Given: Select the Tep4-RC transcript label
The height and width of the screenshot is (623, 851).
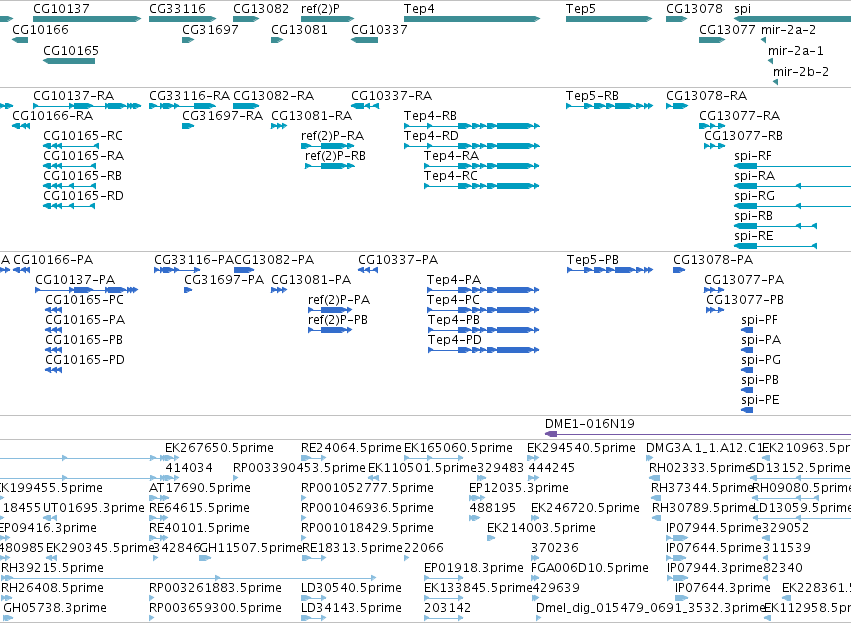Looking at the screenshot, I should (x=450, y=176).
